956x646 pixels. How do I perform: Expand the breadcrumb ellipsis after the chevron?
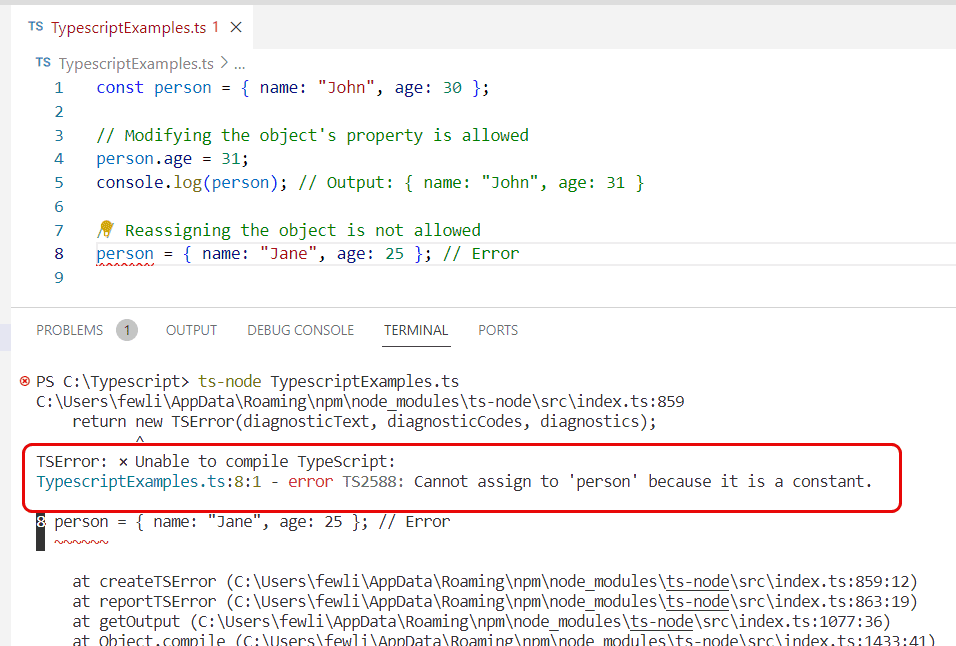[240, 63]
